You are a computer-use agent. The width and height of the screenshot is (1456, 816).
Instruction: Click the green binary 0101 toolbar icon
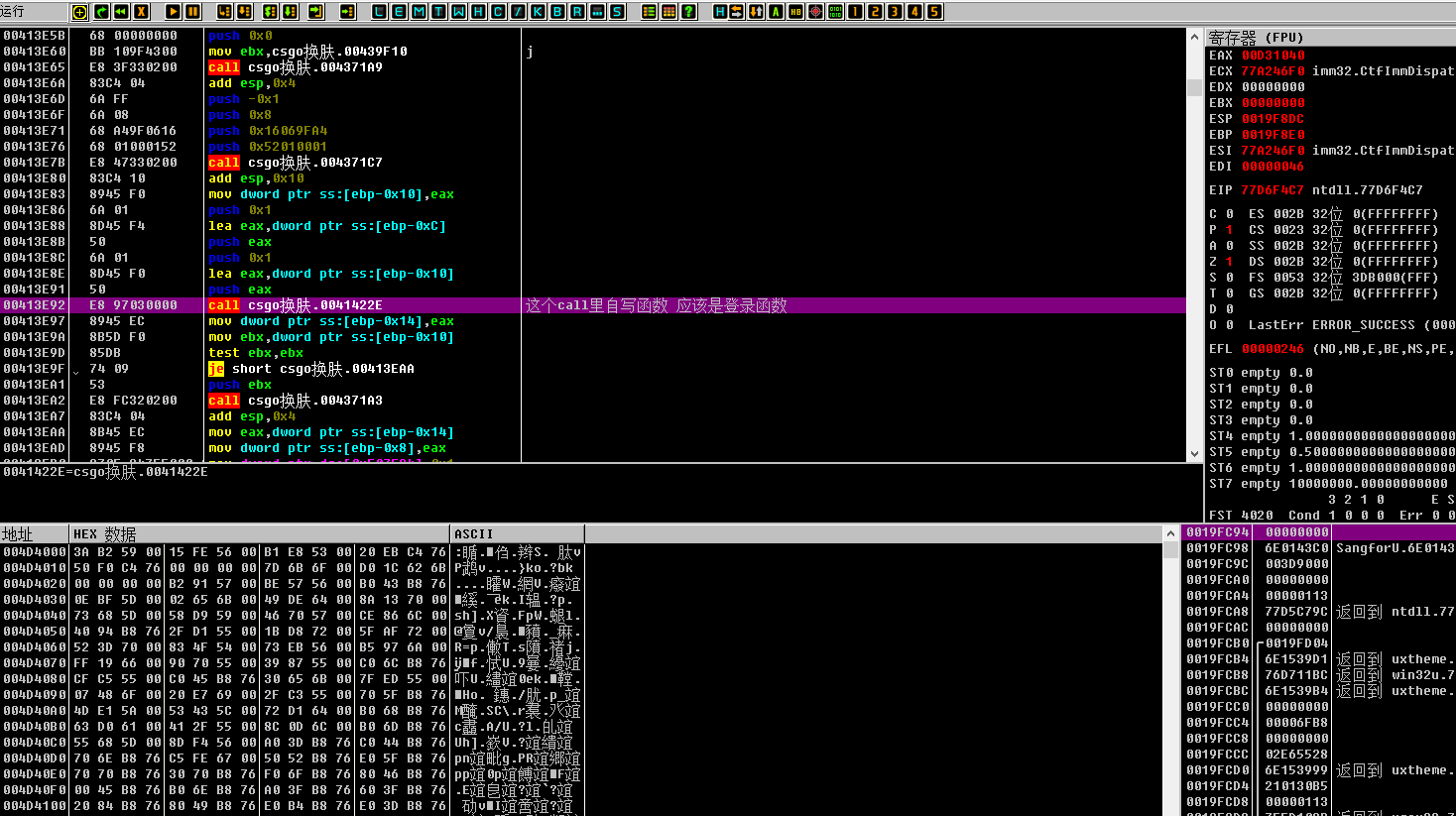coord(836,12)
